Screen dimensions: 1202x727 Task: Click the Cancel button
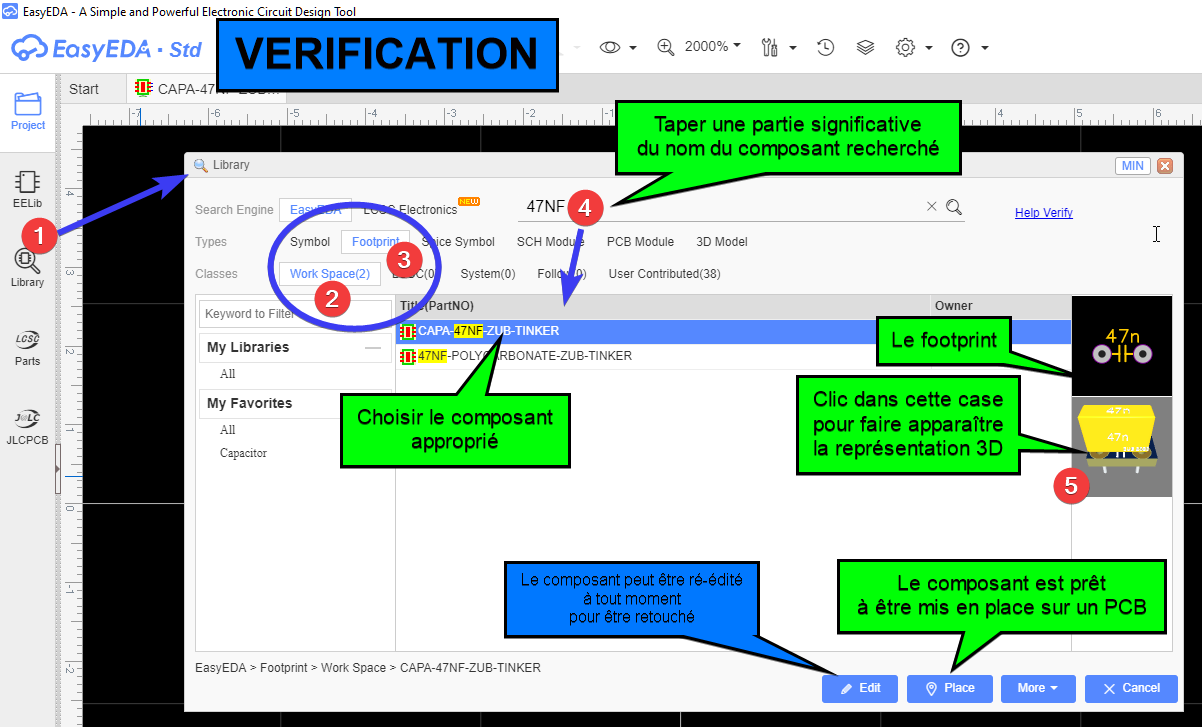click(1131, 688)
